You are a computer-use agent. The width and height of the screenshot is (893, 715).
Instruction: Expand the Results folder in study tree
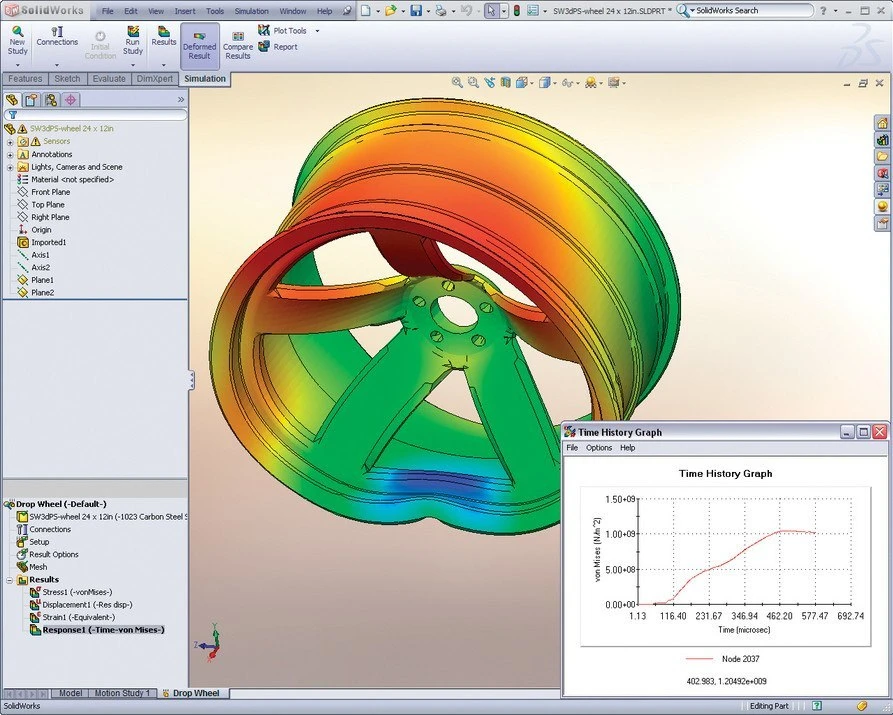pos(9,580)
